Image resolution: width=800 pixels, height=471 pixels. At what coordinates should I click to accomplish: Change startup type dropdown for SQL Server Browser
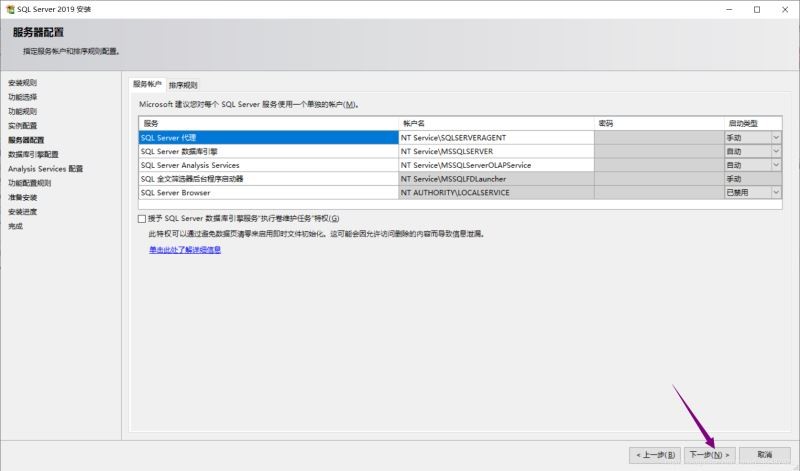pos(775,192)
